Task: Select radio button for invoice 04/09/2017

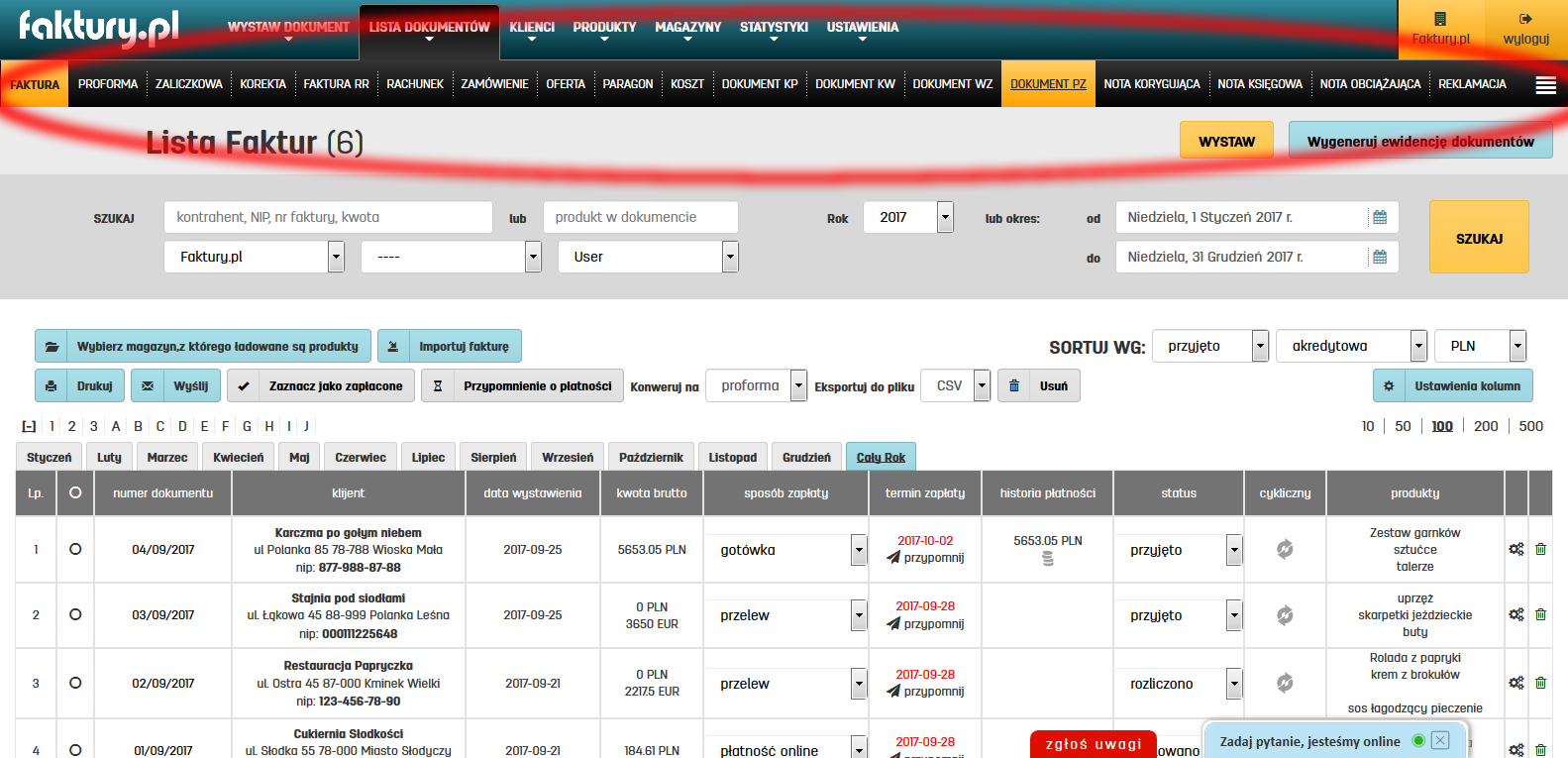Action: [x=75, y=549]
